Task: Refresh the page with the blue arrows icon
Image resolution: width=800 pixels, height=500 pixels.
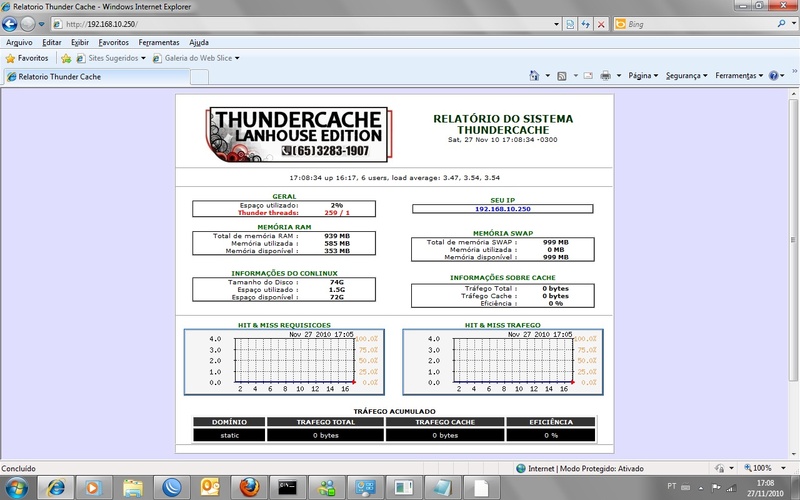Action: [x=586, y=24]
